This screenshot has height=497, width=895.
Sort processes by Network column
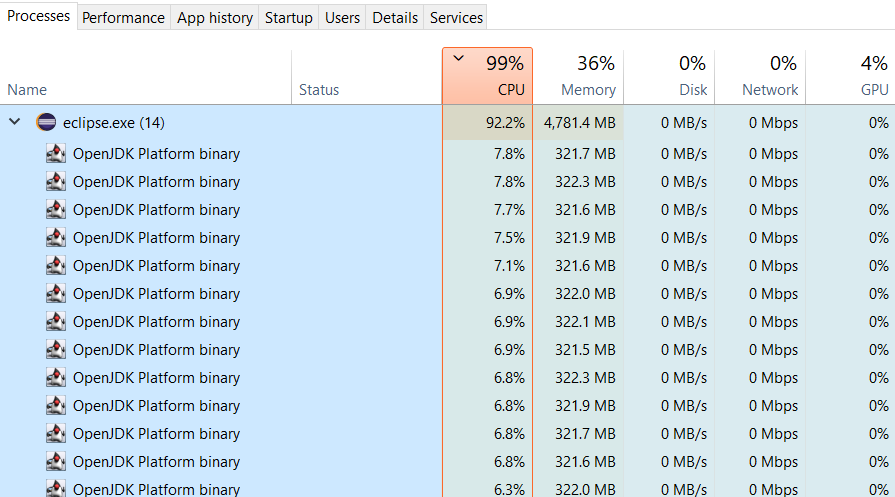point(760,76)
